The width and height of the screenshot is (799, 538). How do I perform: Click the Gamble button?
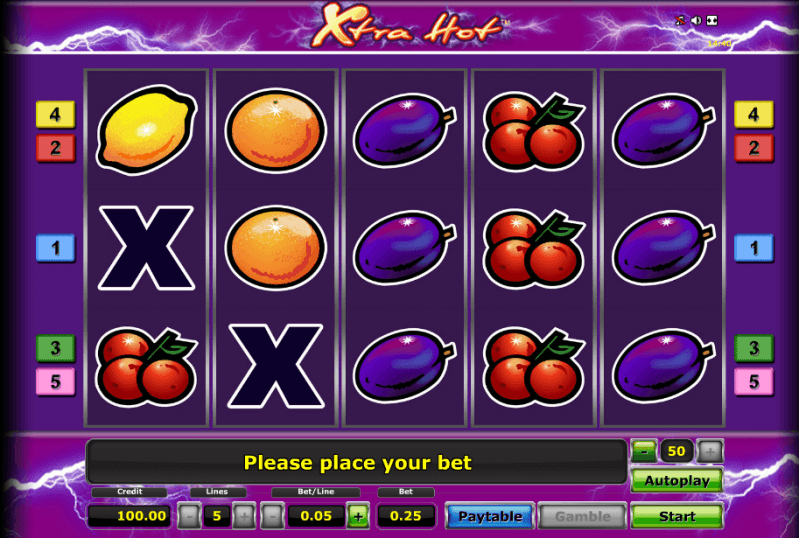(582, 516)
